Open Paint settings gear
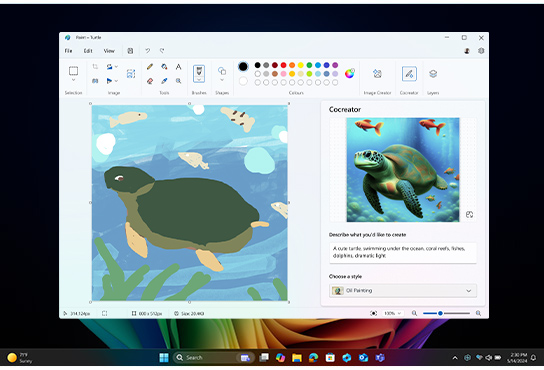Viewport: 544px width, 370px height. (481, 51)
